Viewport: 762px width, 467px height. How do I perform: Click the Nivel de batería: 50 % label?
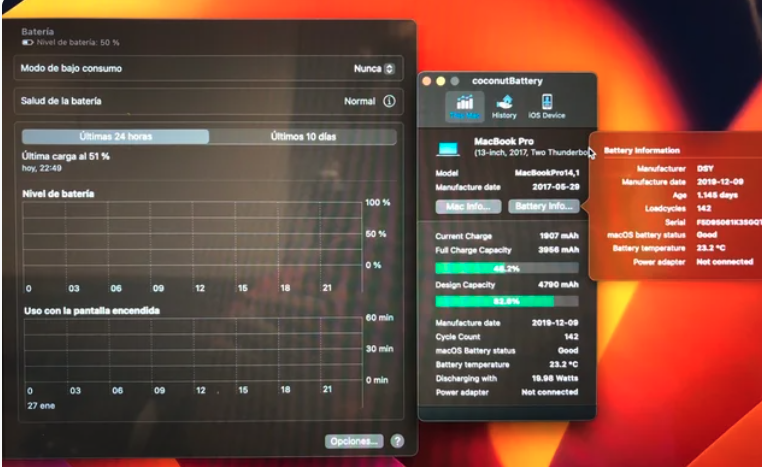78,43
